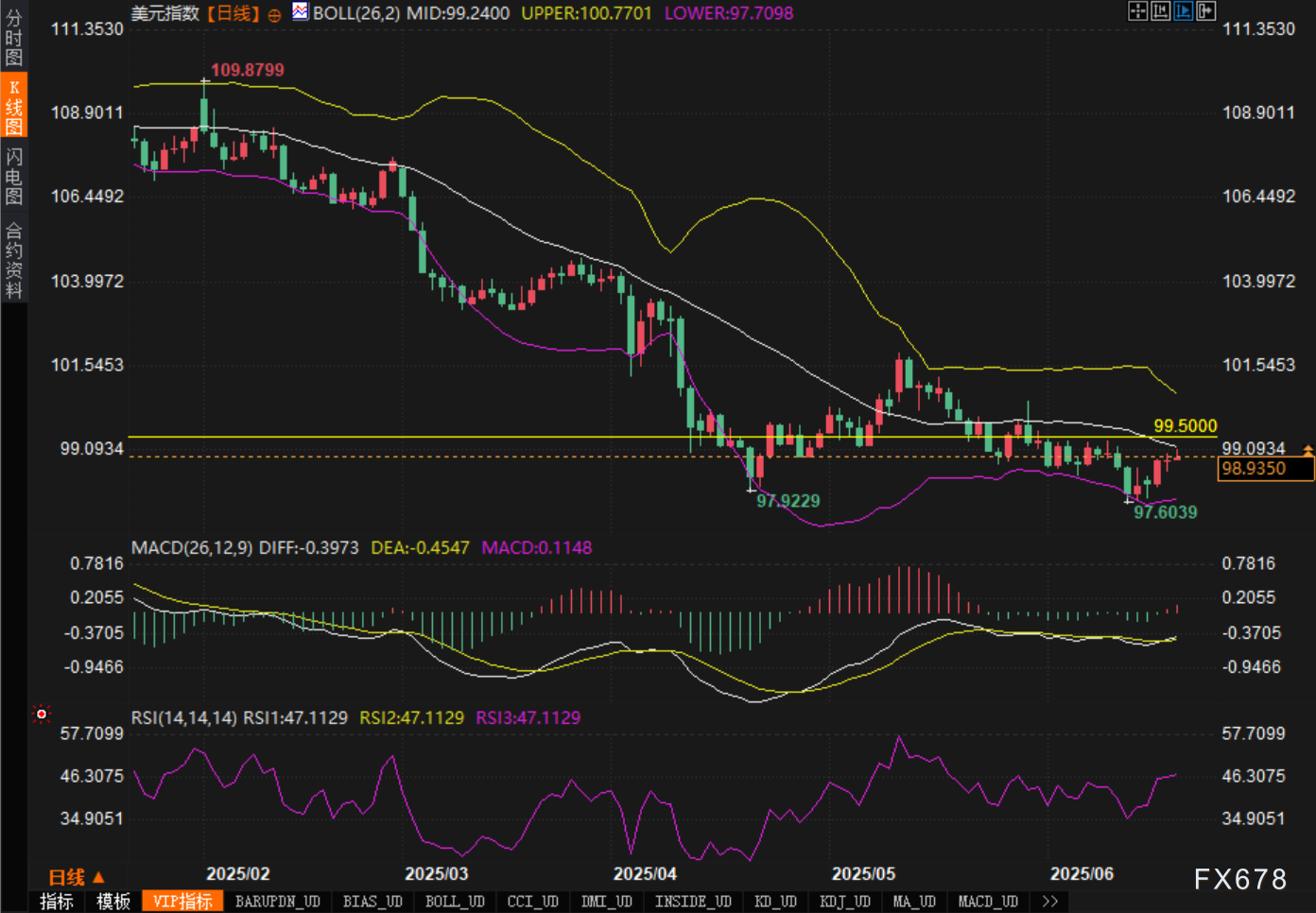1316x913 pixels.
Task: Apply the KDJ_UD indicator
Action: 844,902
